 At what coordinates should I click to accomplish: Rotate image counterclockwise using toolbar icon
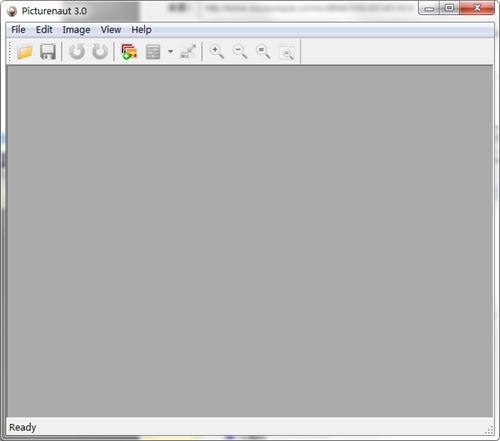click(77, 52)
